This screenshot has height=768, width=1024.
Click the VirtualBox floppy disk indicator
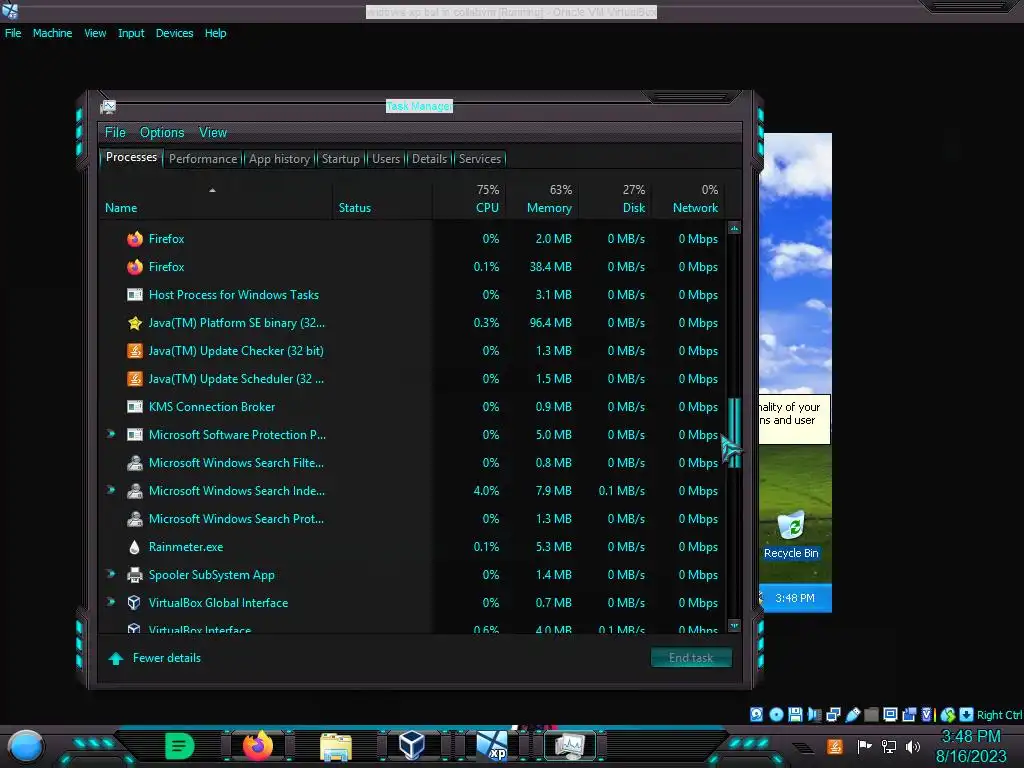pos(795,714)
